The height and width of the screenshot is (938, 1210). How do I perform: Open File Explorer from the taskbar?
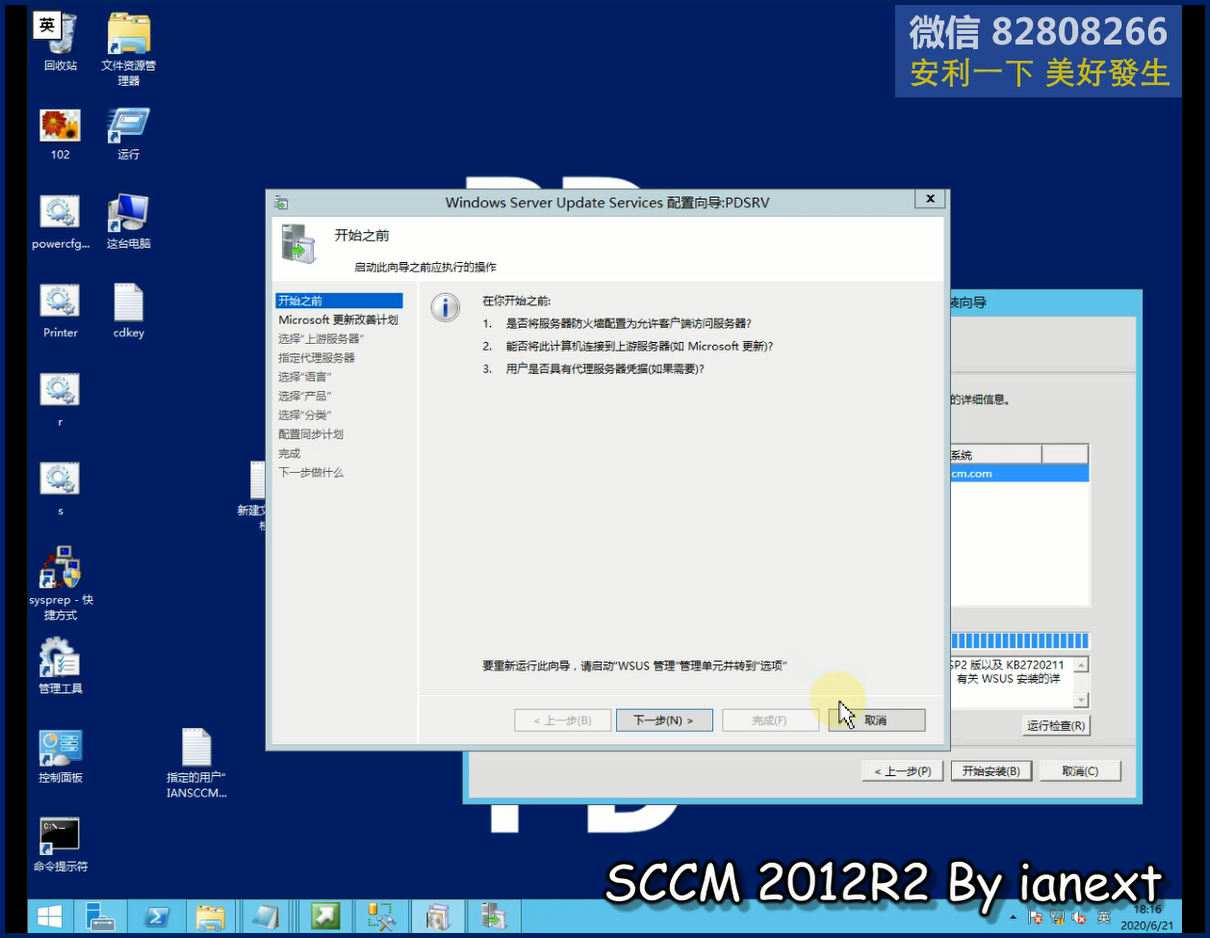(210, 916)
